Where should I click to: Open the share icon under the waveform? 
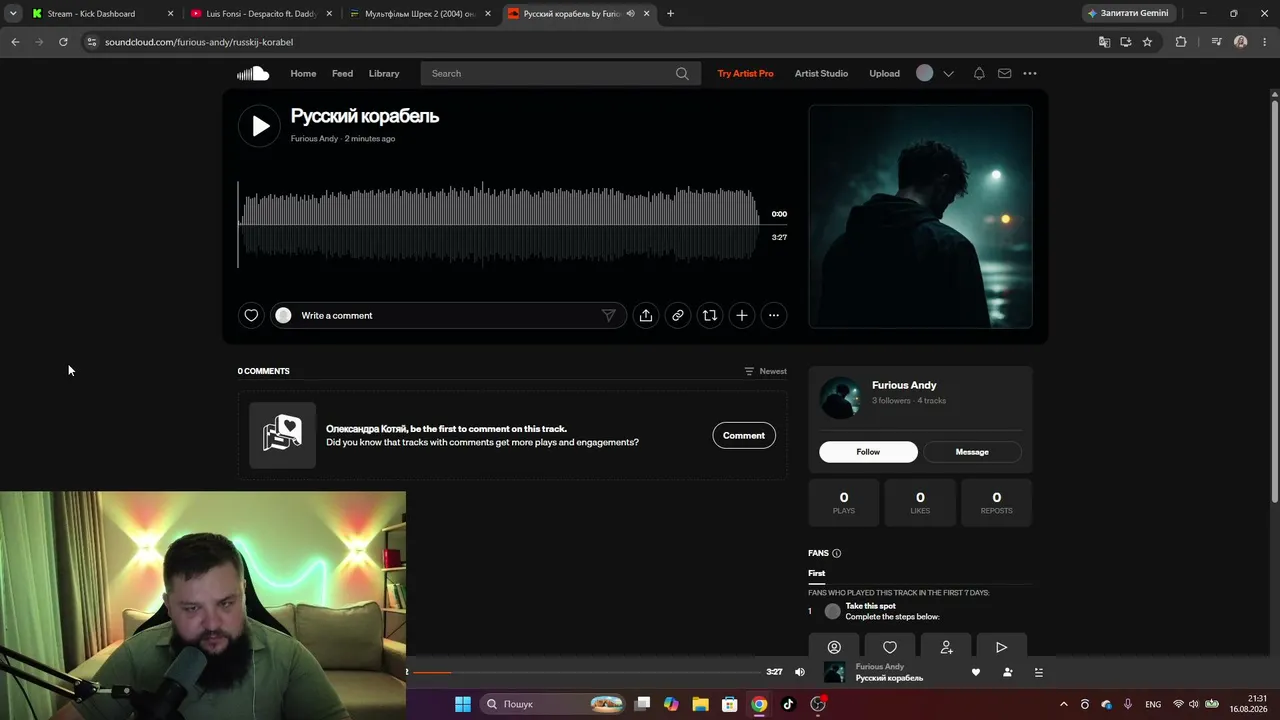(x=646, y=315)
